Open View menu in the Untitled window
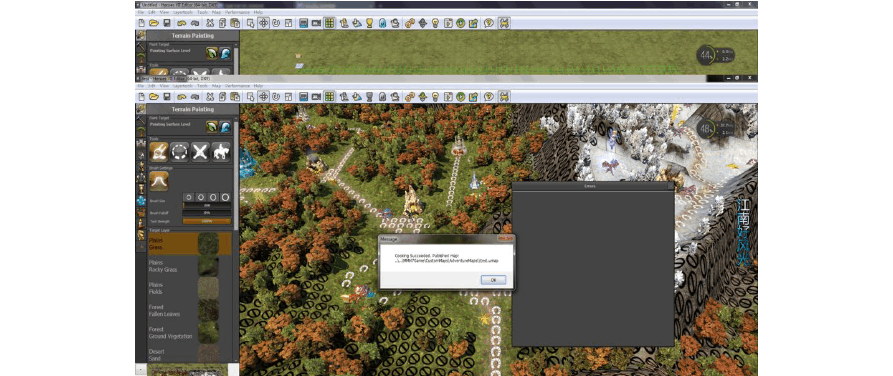This screenshot has width=893, height=376. click(x=164, y=12)
